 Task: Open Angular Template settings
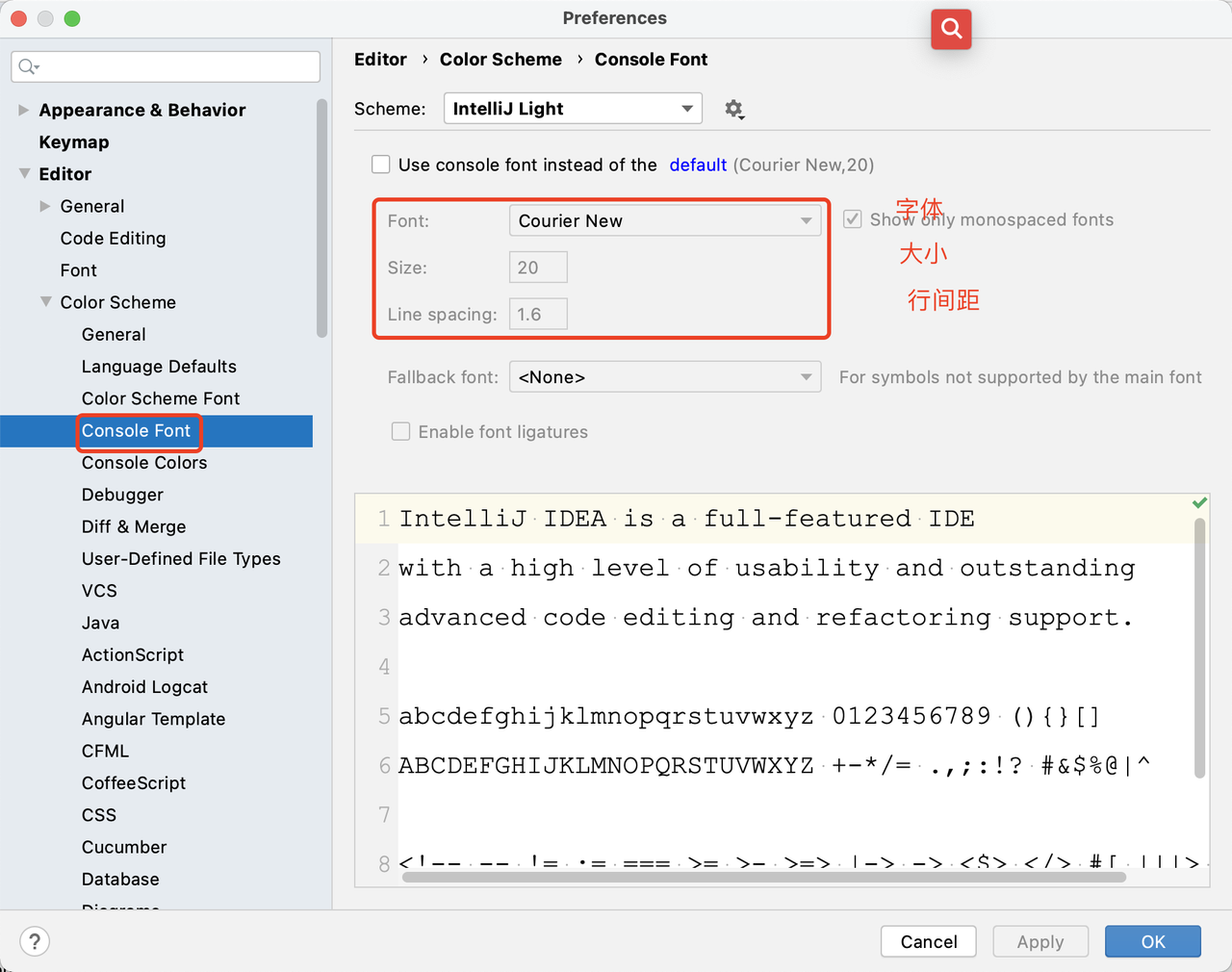pos(153,719)
